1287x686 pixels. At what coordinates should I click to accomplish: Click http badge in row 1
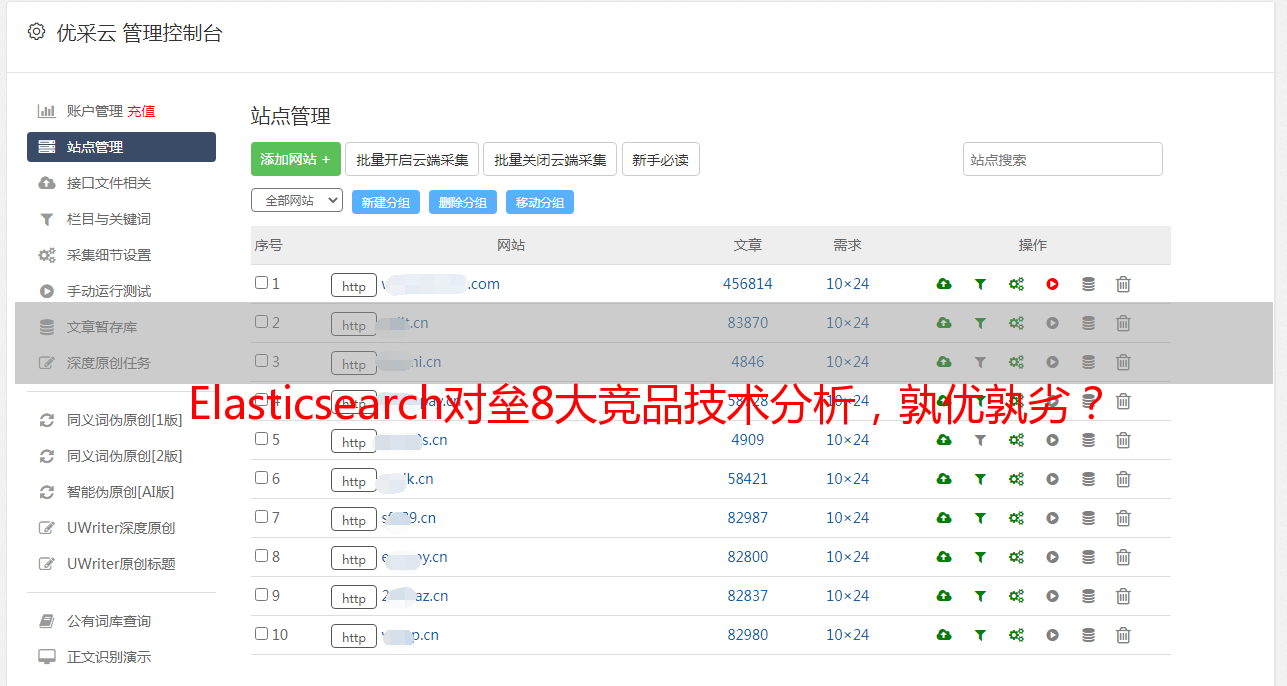pos(354,286)
